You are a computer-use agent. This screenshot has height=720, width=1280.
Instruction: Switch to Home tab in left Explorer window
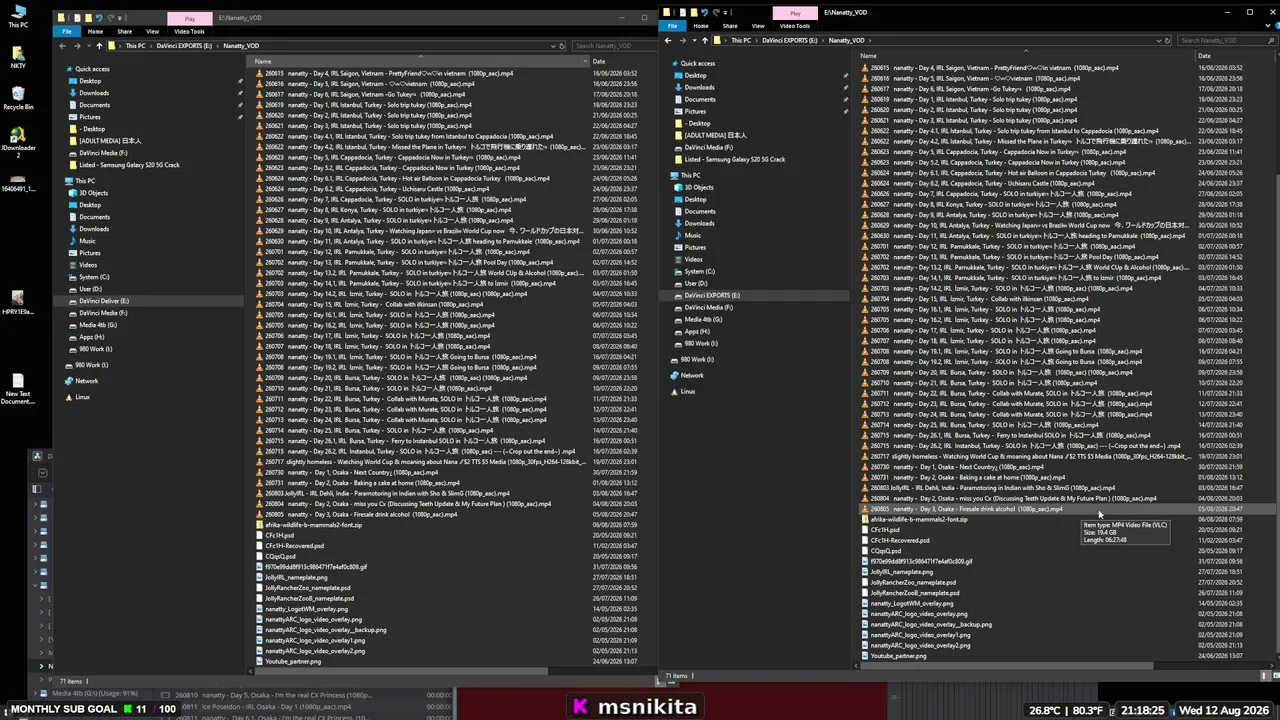[95, 31]
